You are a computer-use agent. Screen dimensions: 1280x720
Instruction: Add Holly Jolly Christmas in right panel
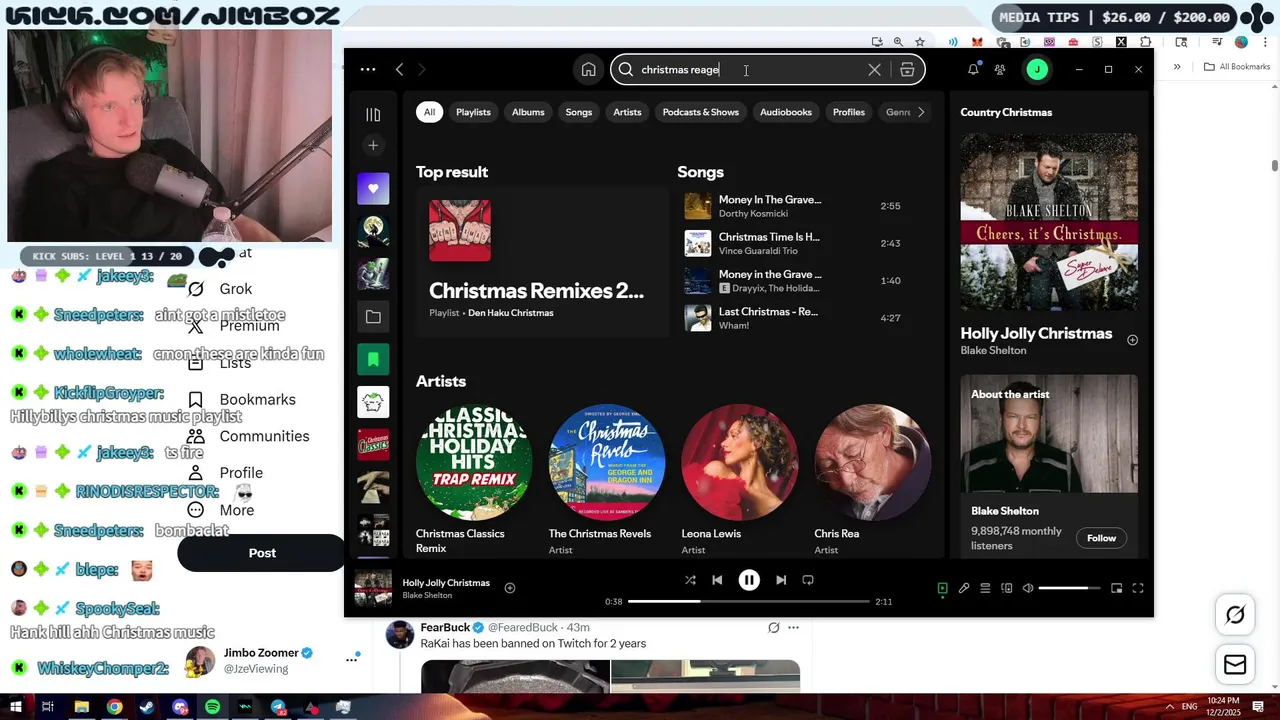pyautogui.click(x=1132, y=340)
